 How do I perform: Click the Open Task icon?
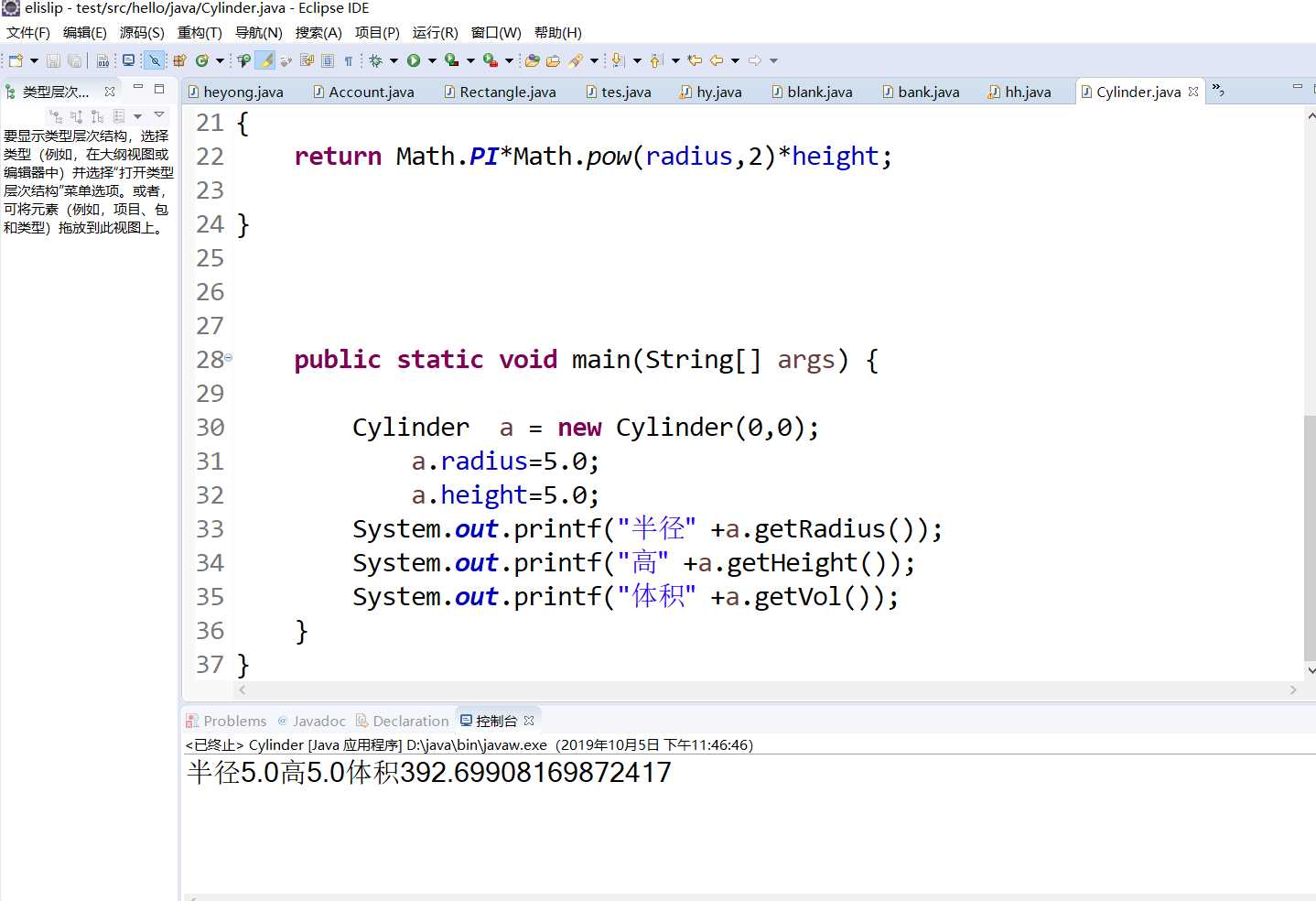(532, 60)
